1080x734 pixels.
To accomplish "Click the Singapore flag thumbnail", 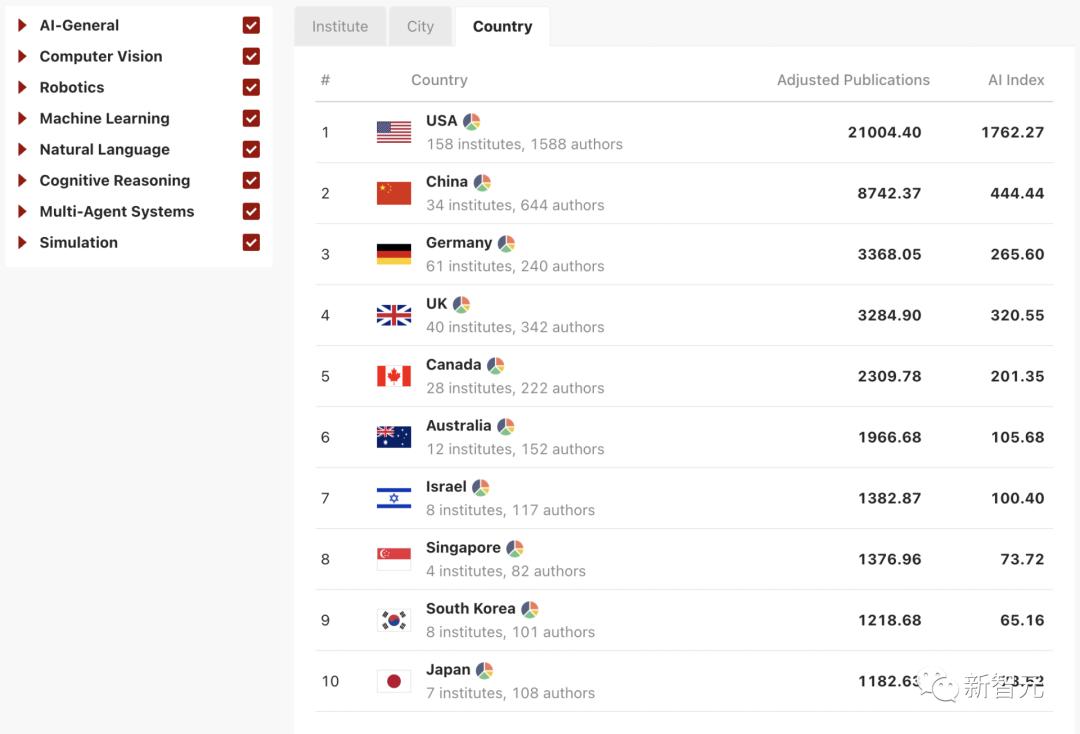I will (394, 559).
